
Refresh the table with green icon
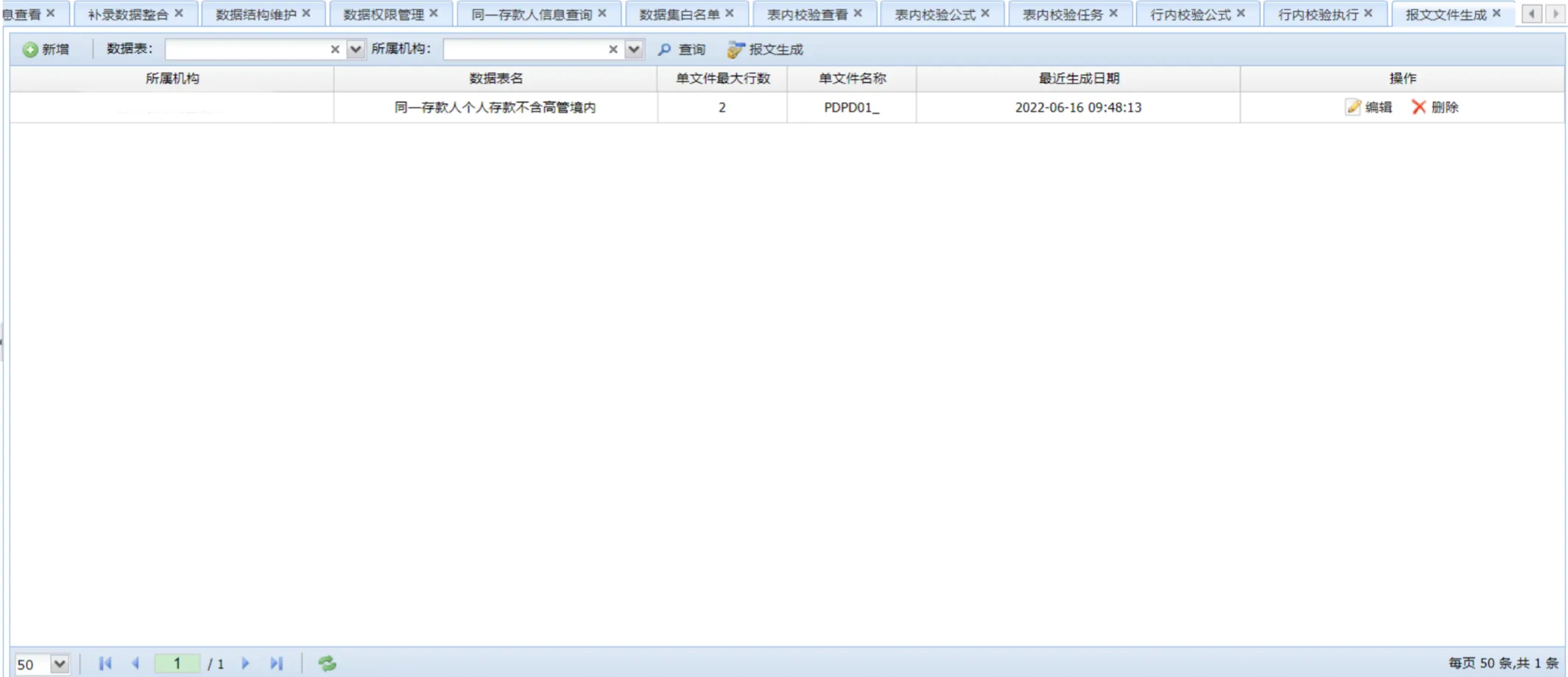[327, 664]
